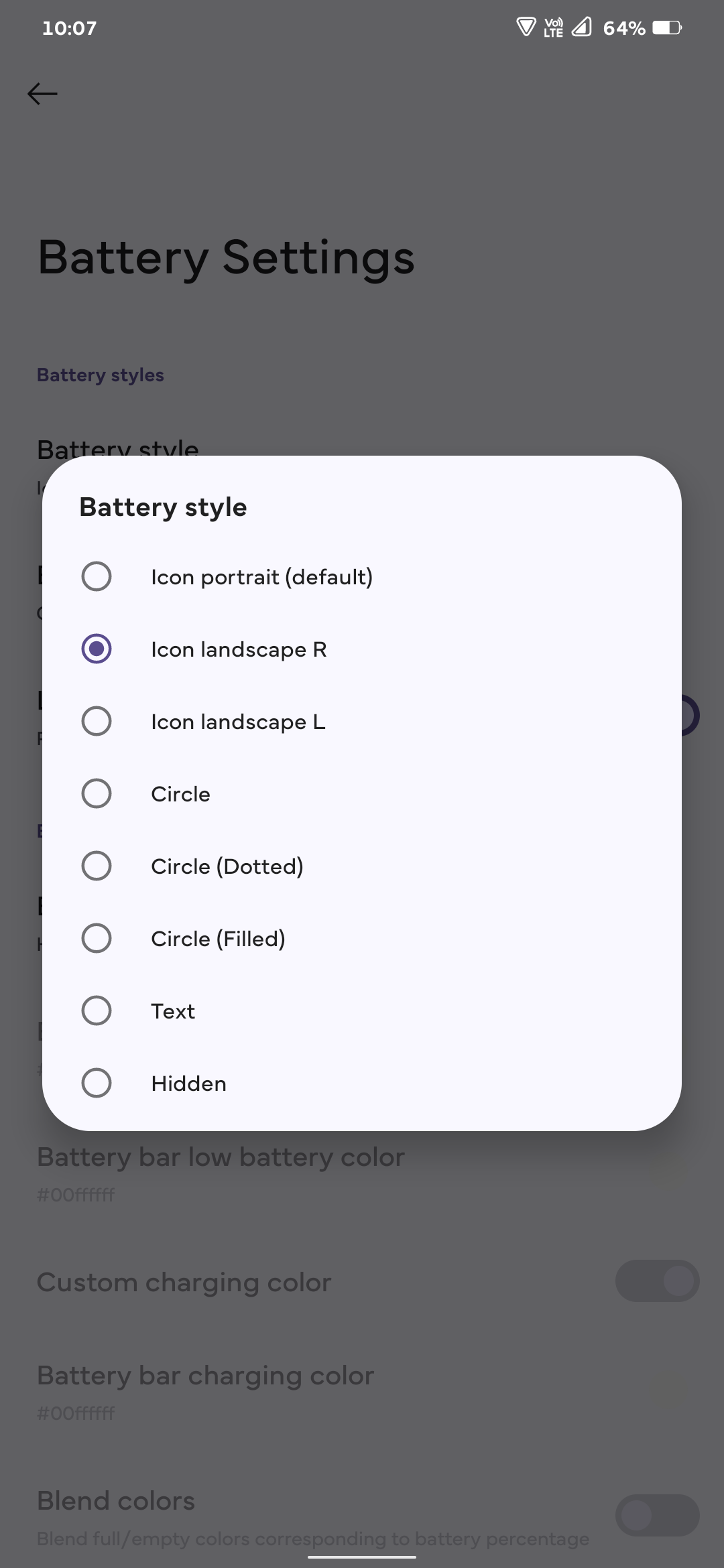Tap the clock showing 10:07
The height and width of the screenshot is (1568, 724).
pos(69,28)
